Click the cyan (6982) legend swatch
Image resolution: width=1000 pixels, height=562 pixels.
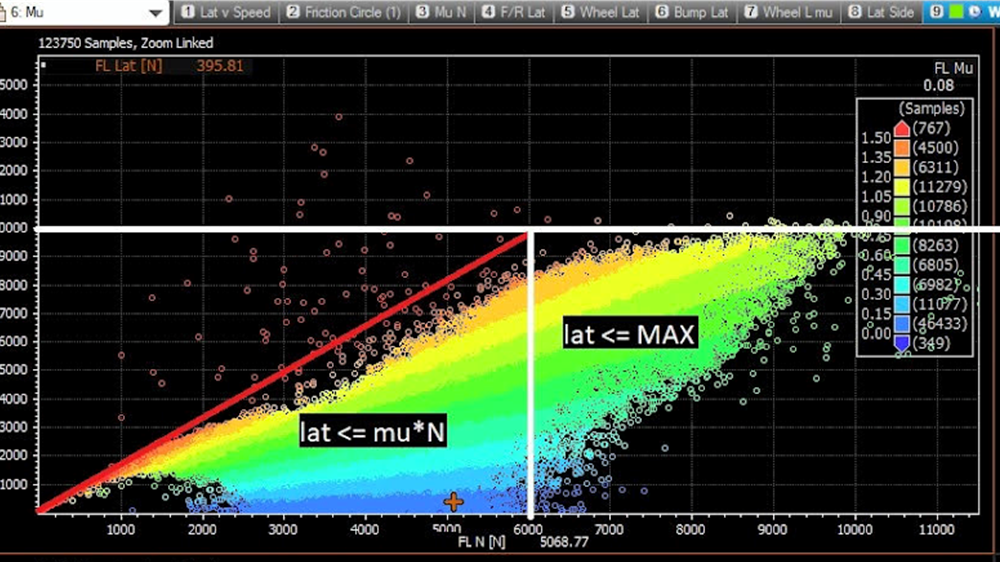click(x=901, y=285)
